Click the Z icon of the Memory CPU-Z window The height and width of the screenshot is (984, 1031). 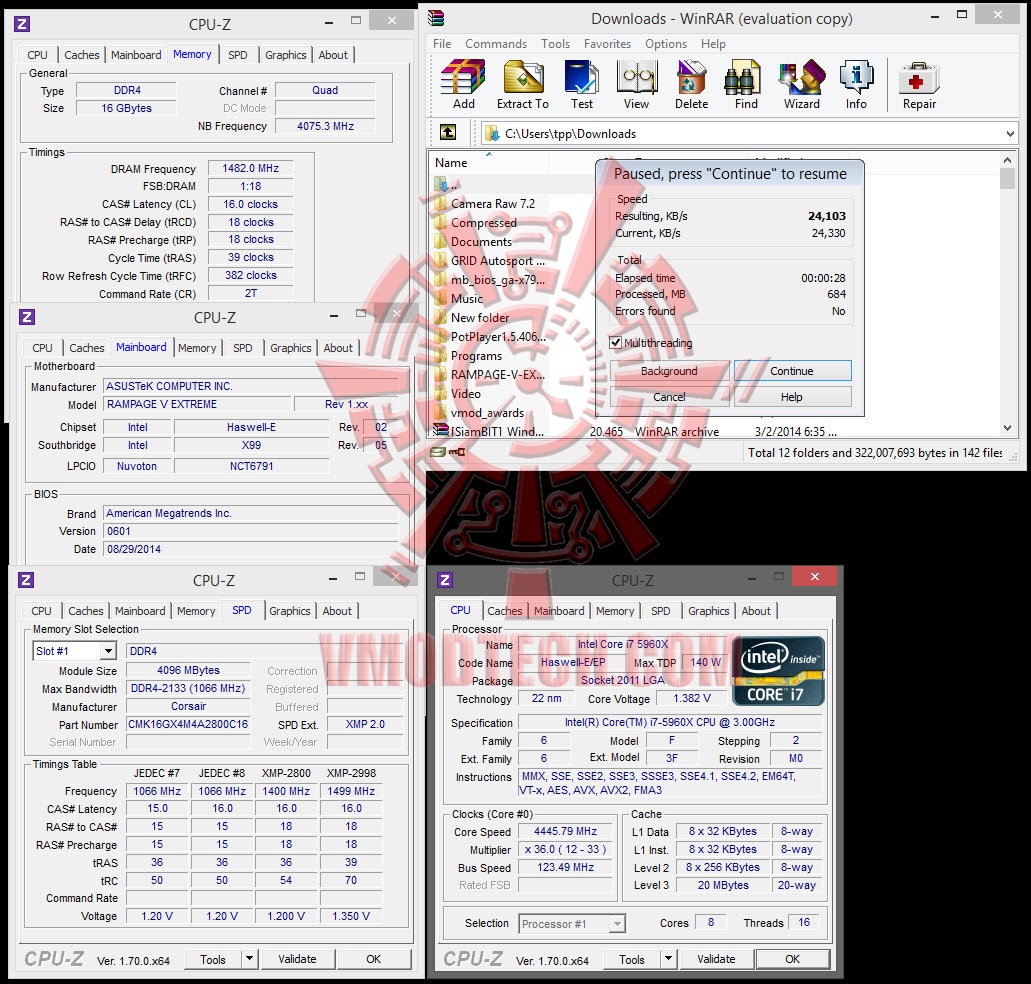pos(22,24)
